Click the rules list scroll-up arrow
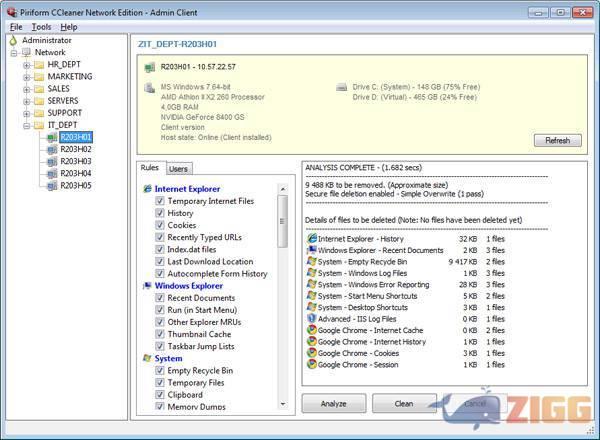The width and height of the screenshot is (600, 440). click(283, 189)
